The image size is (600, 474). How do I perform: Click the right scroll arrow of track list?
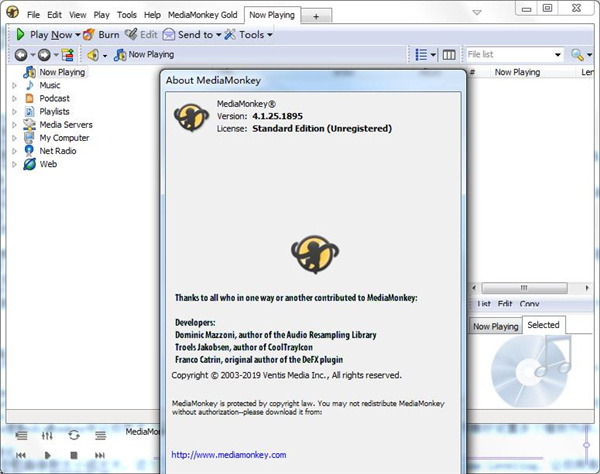coord(587,288)
